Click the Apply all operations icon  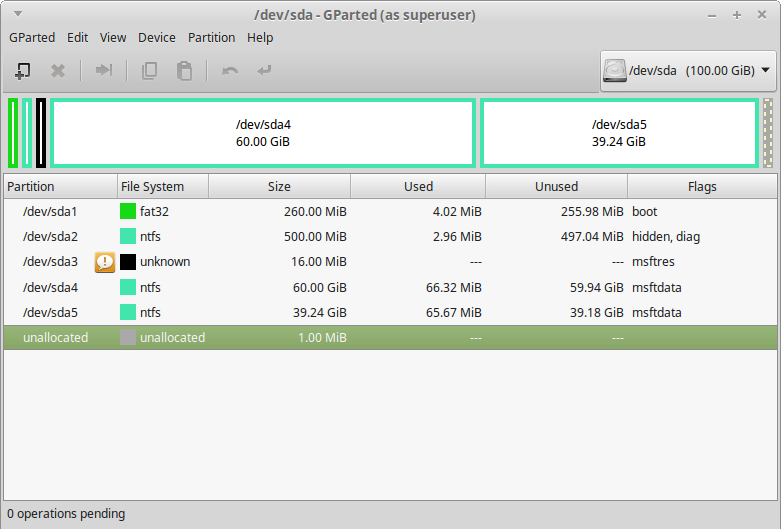point(264,70)
